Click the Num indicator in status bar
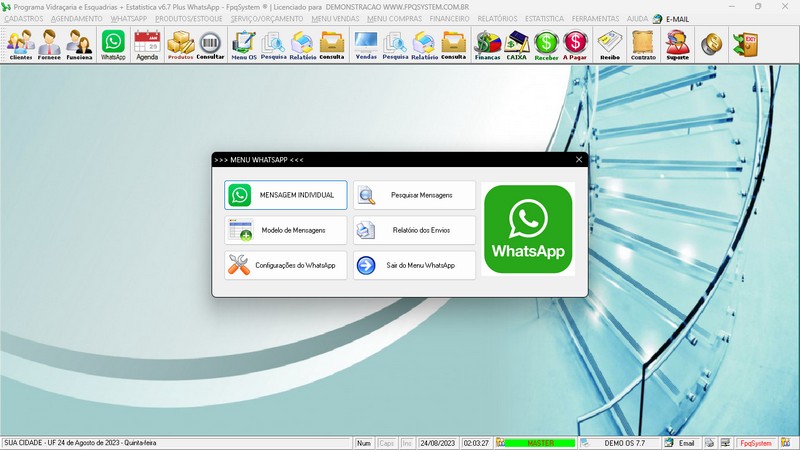The width and height of the screenshot is (800, 450). click(x=364, y=443)
